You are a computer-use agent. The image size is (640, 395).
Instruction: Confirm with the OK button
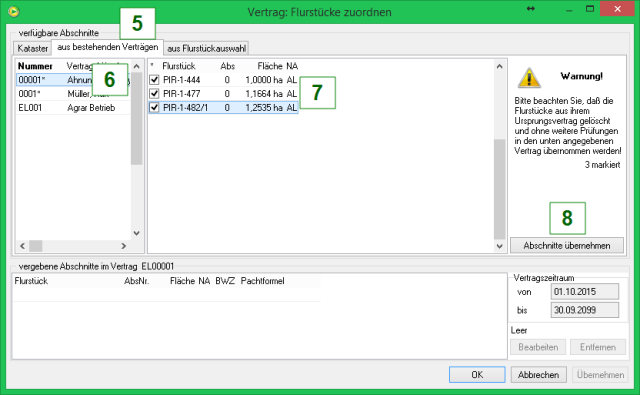click(477, 375)
